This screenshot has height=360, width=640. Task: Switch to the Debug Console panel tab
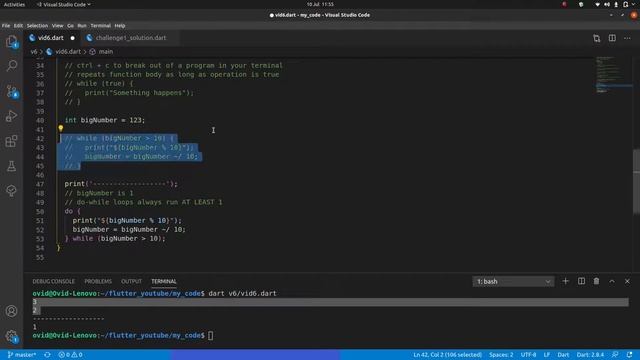coord(53,281)
